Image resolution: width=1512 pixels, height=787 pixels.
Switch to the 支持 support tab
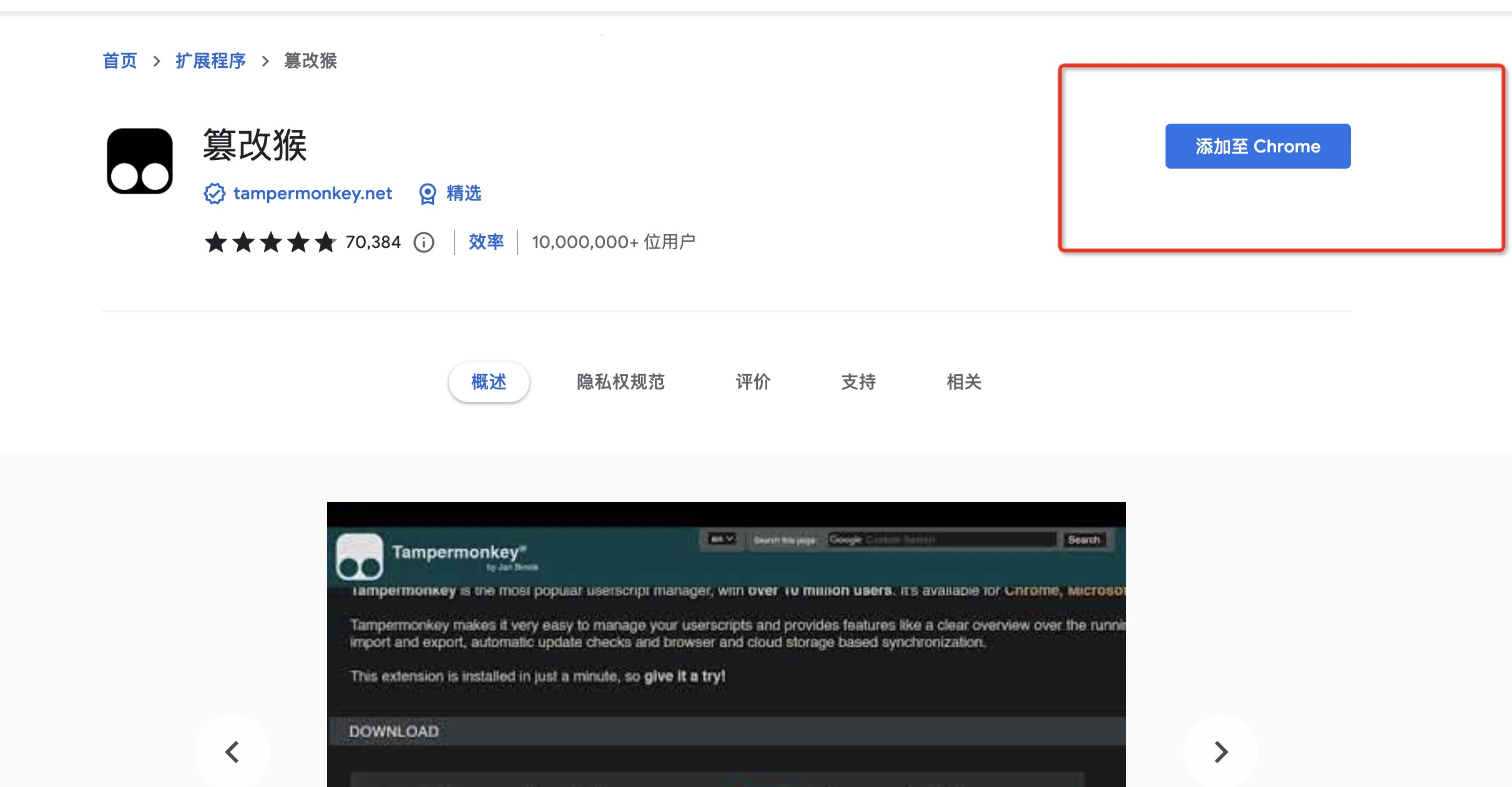(x=858, y=382)
